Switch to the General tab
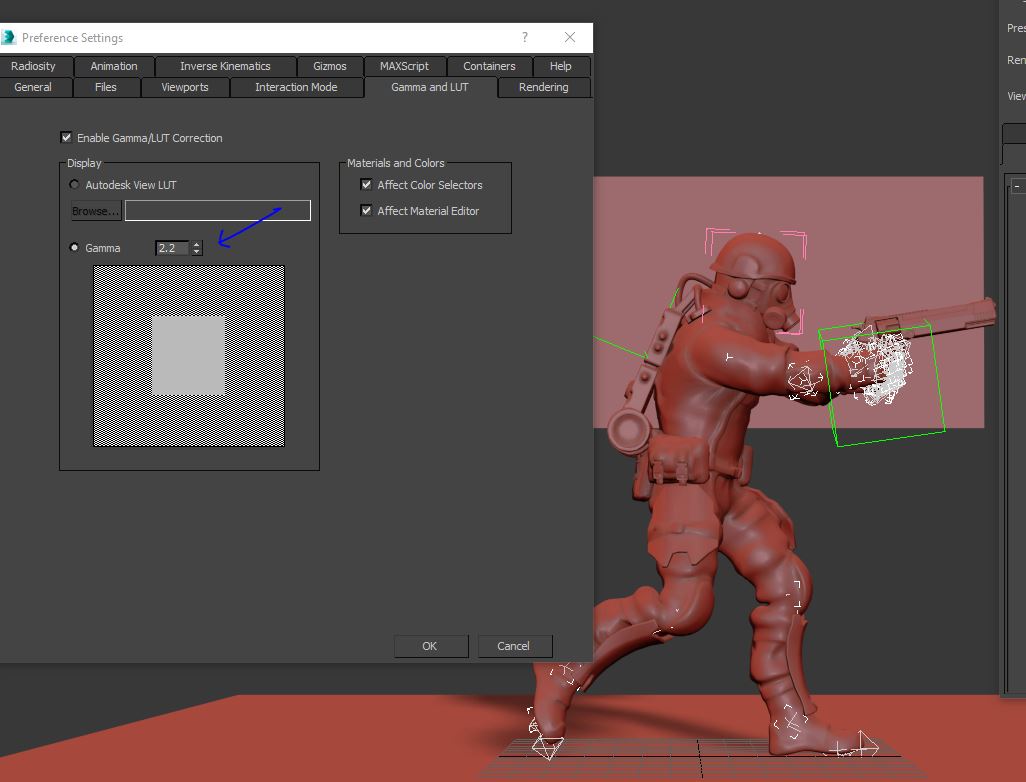Viewport: 1026px width, 782px height. tap(33, 87)
